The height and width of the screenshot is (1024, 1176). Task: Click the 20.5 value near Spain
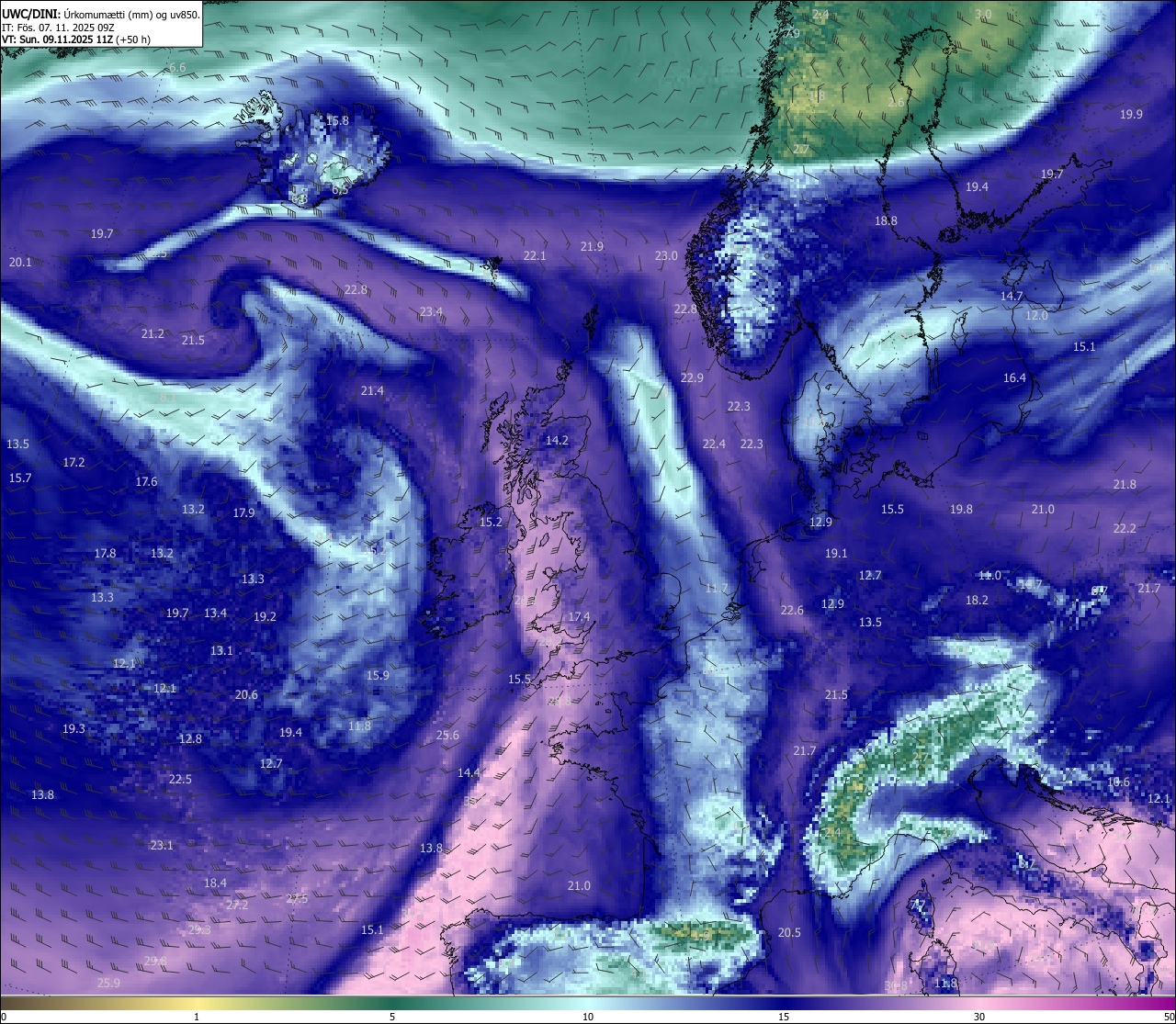pyautogui.click(x=789, y=932)
